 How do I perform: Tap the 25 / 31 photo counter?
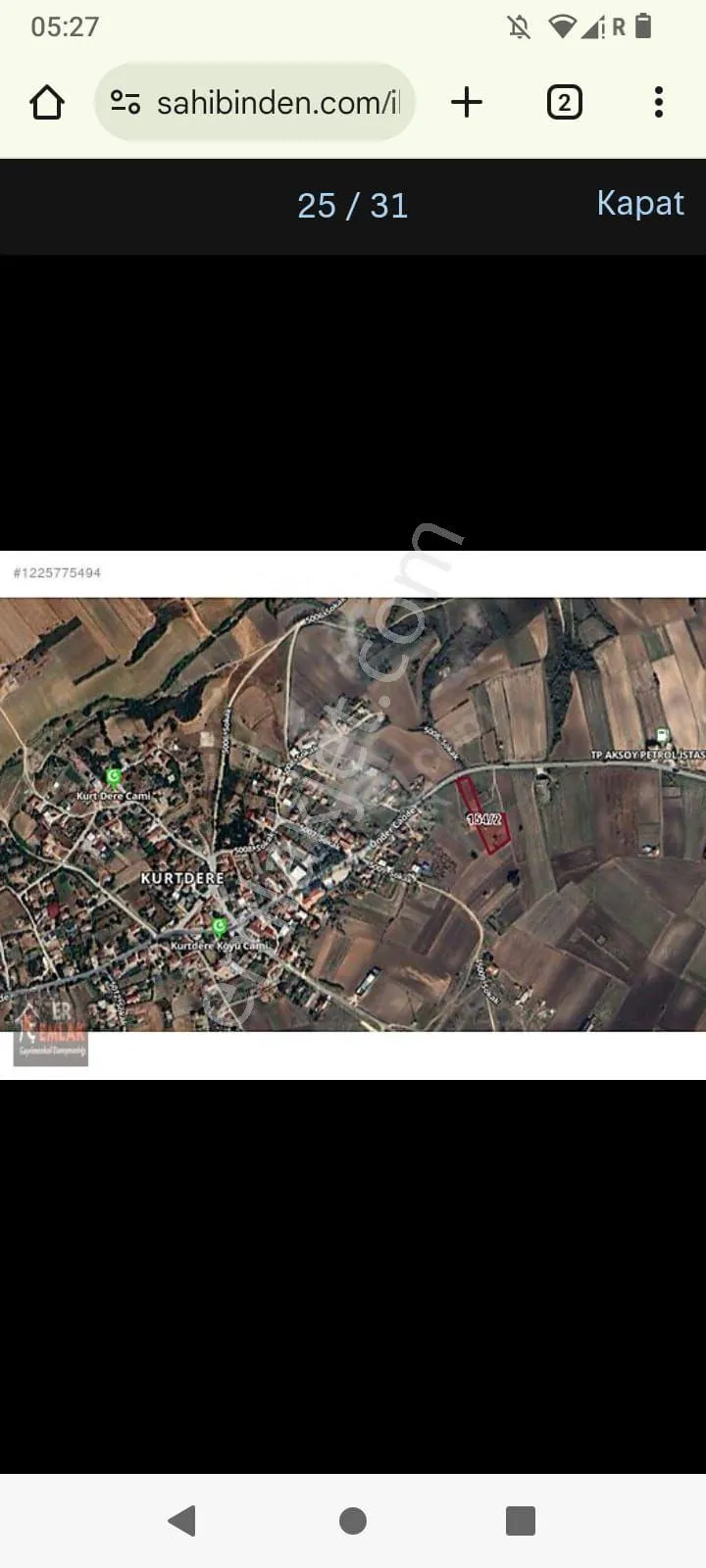coord(352,205)
